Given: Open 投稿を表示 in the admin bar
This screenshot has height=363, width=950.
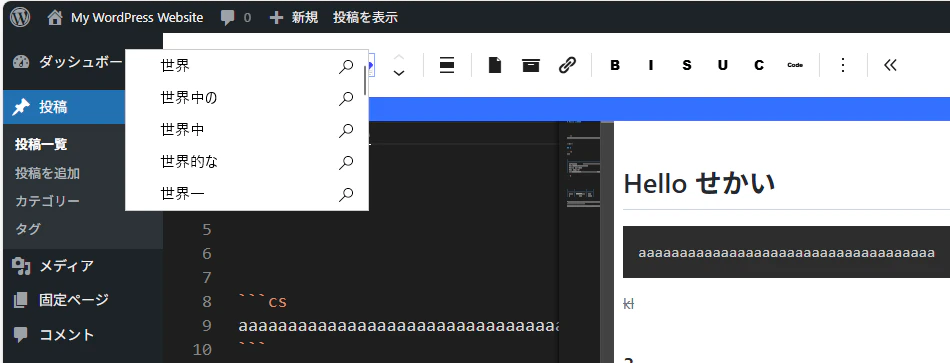Looking at the screenshot, I should click(x=365, y=18).
